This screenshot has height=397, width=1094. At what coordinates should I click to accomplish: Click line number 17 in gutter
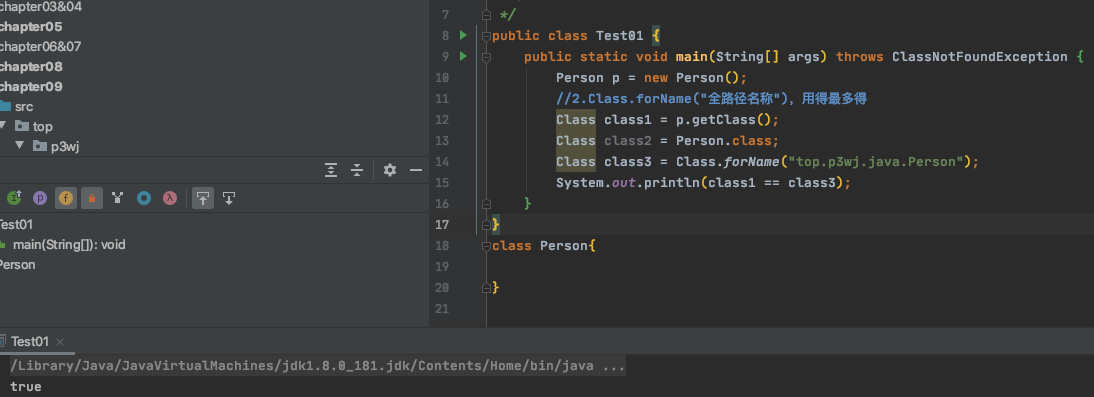442,224
